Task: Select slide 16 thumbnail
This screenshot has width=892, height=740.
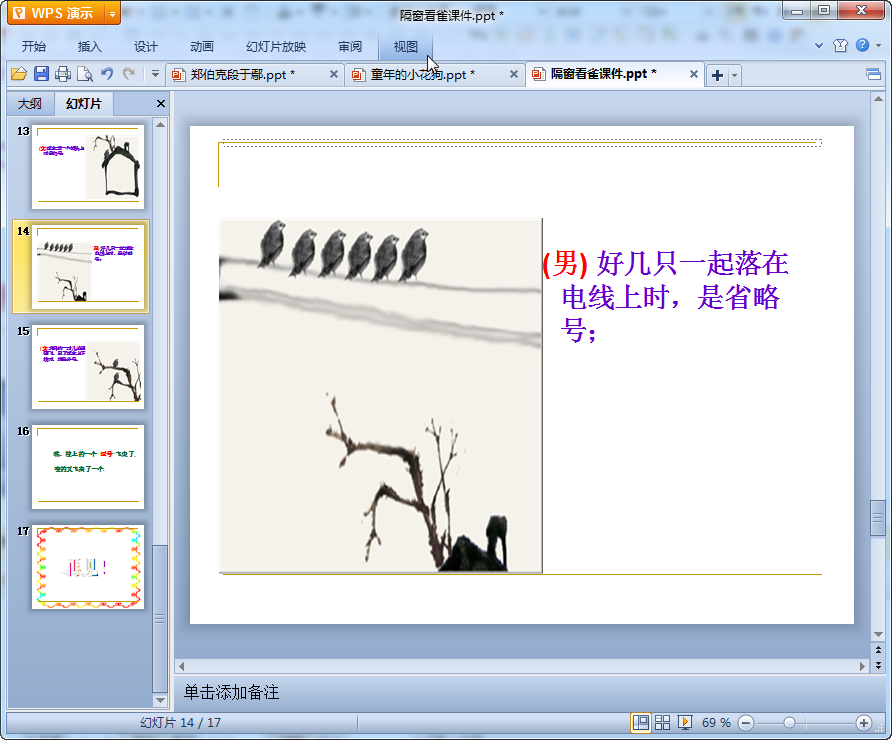Action: pos(88,467)
